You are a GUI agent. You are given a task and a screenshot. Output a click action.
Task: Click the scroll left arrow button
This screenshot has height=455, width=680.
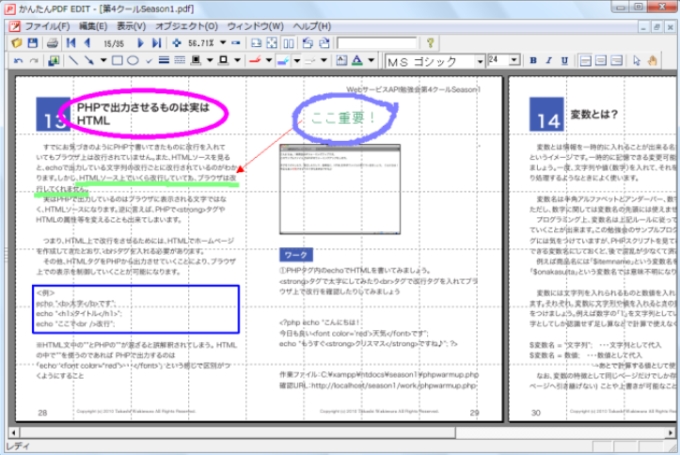coord(14,432)
